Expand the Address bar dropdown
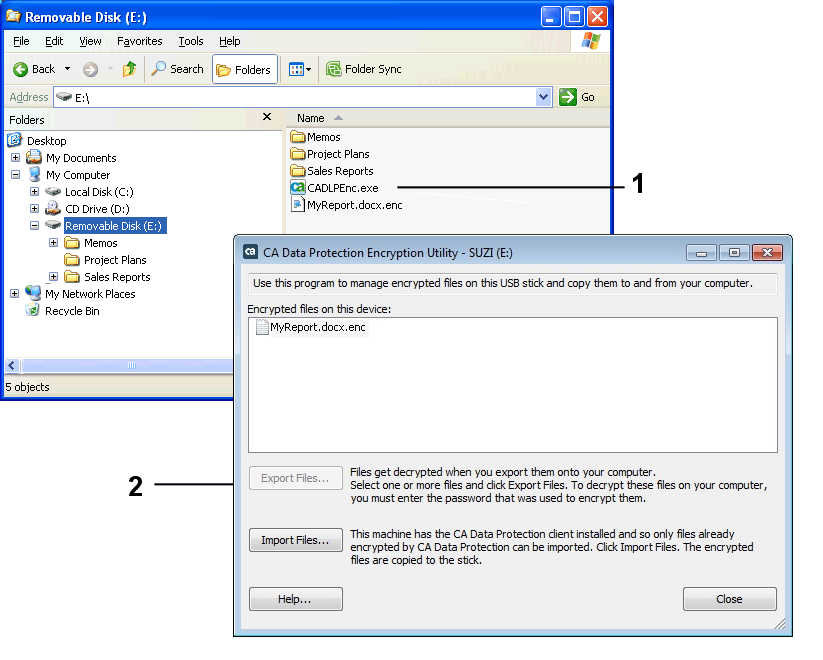The height and width of the screenshot is (660, 823). tap(543, 97)
